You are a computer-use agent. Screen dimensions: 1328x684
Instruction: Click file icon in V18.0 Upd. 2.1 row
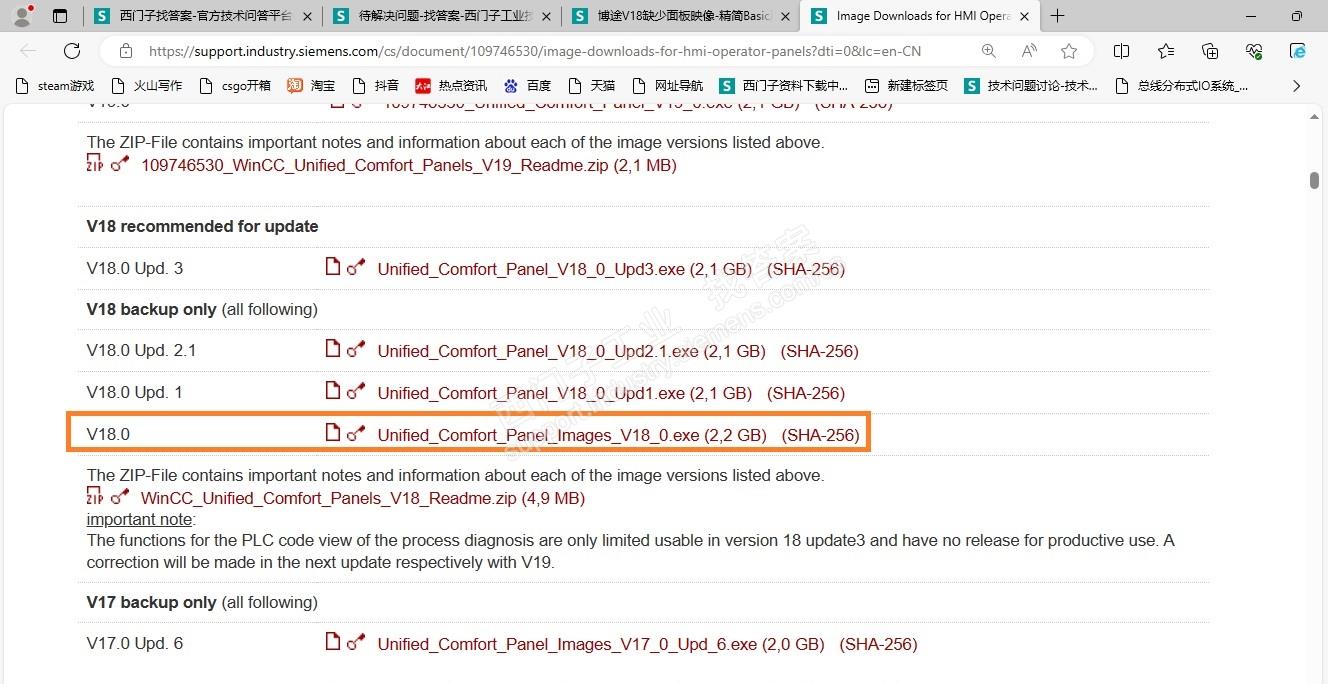[x=333, y=348]
